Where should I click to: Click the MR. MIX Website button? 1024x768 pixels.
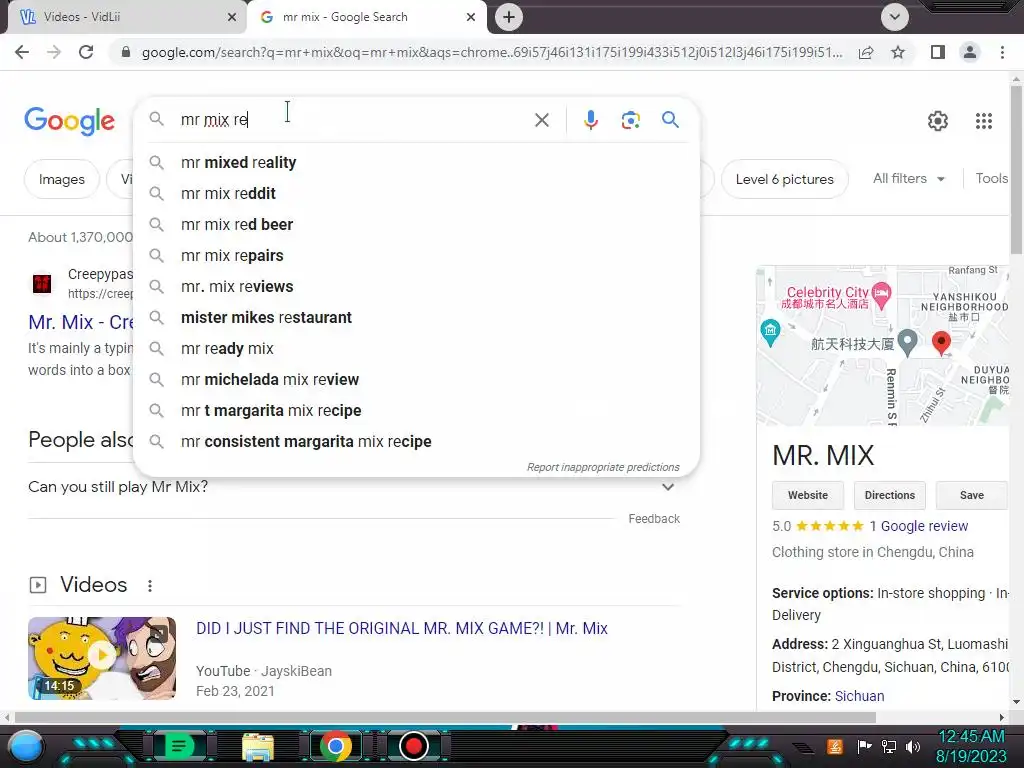tap(807, 495)
